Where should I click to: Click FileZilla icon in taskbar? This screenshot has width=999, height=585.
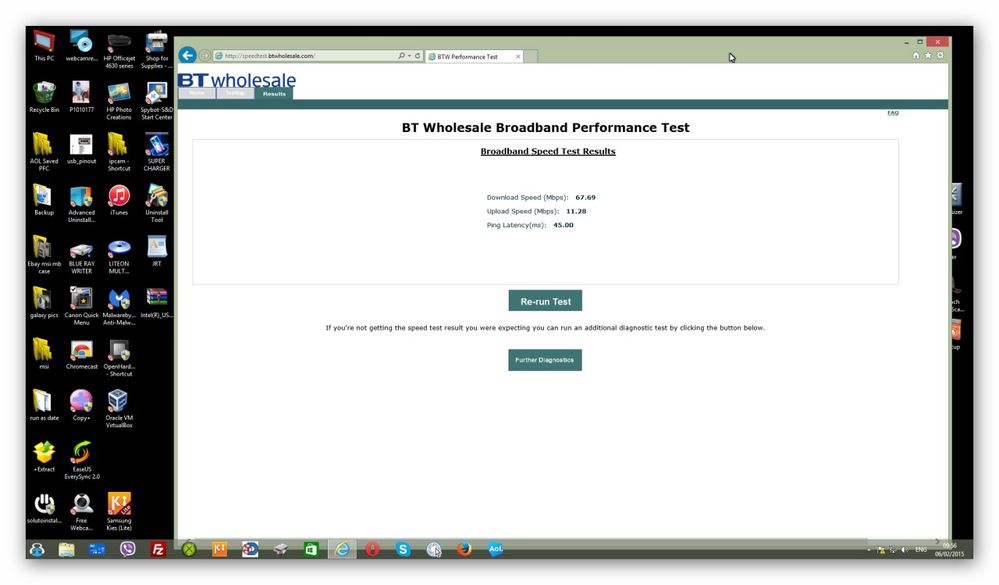pos(157,549)
